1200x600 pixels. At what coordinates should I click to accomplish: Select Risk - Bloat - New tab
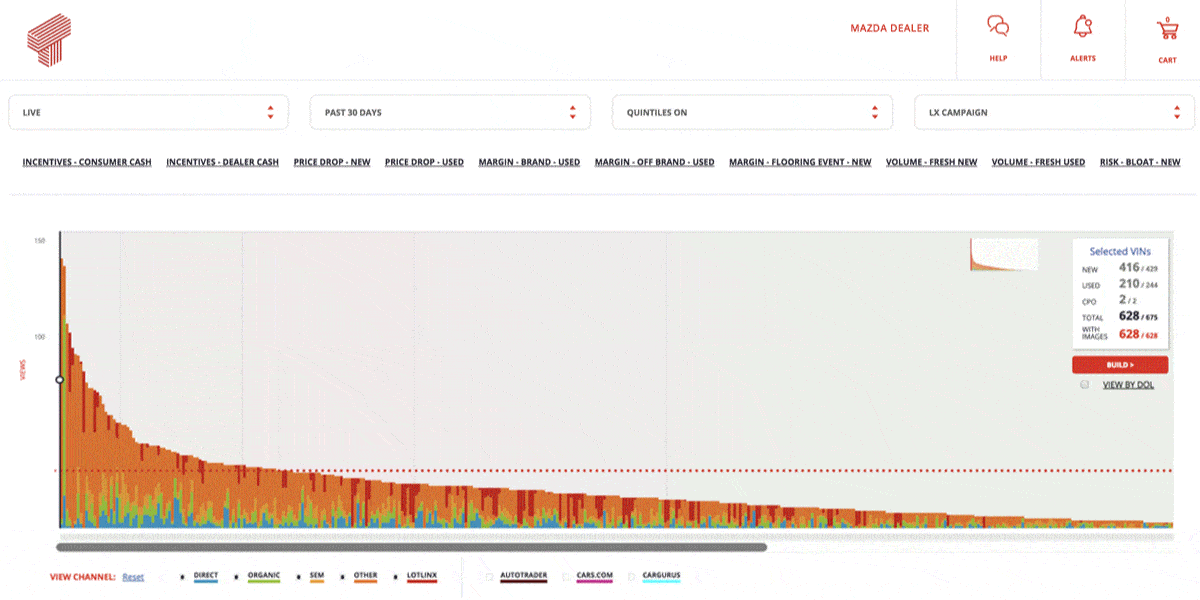click(x=1140, y=162)
